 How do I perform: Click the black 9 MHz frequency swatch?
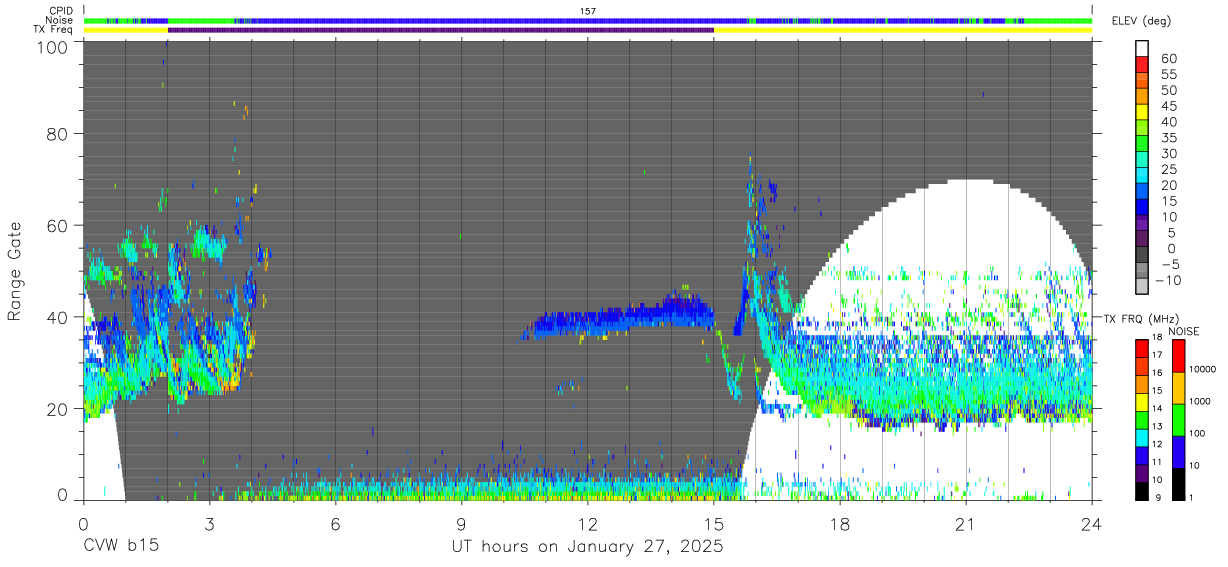[x=1140, y=491]
